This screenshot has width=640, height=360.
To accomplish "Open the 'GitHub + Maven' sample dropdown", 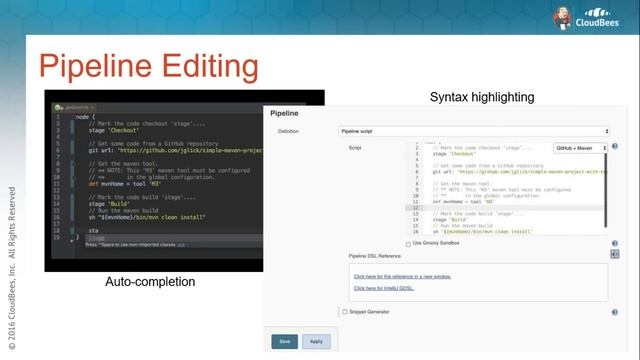I will tap(580, 148).
